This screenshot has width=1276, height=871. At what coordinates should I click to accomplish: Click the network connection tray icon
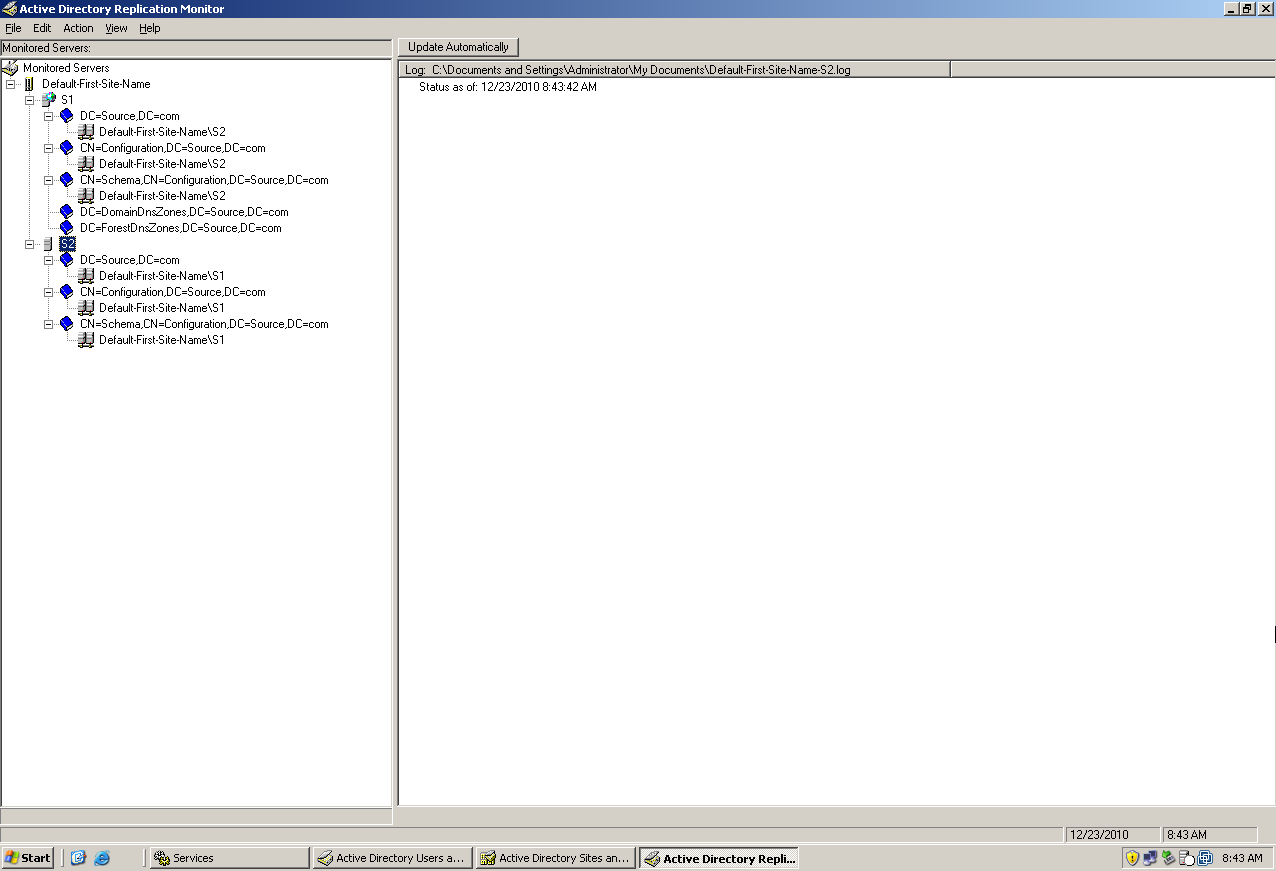pyautogui.click(x=1150, y=858)
